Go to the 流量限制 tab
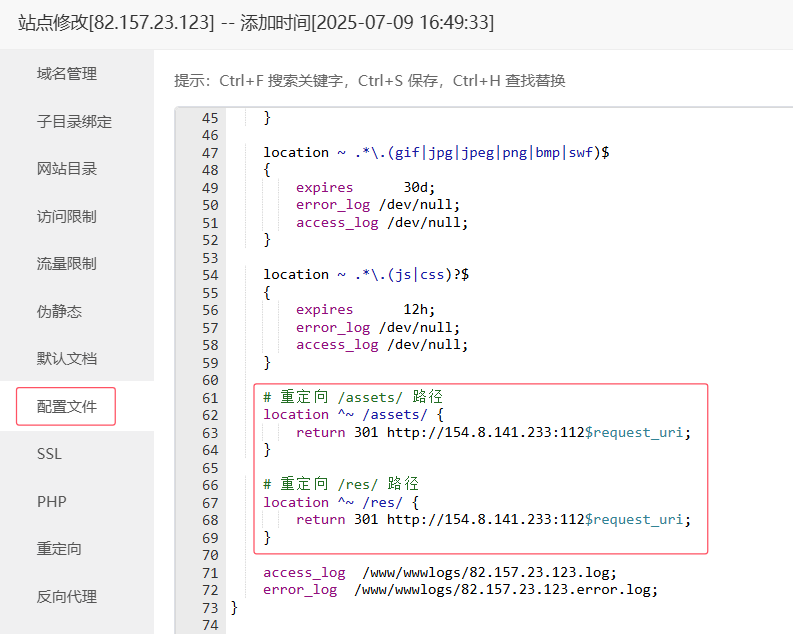793x634 pixels. tap(67, 264)
